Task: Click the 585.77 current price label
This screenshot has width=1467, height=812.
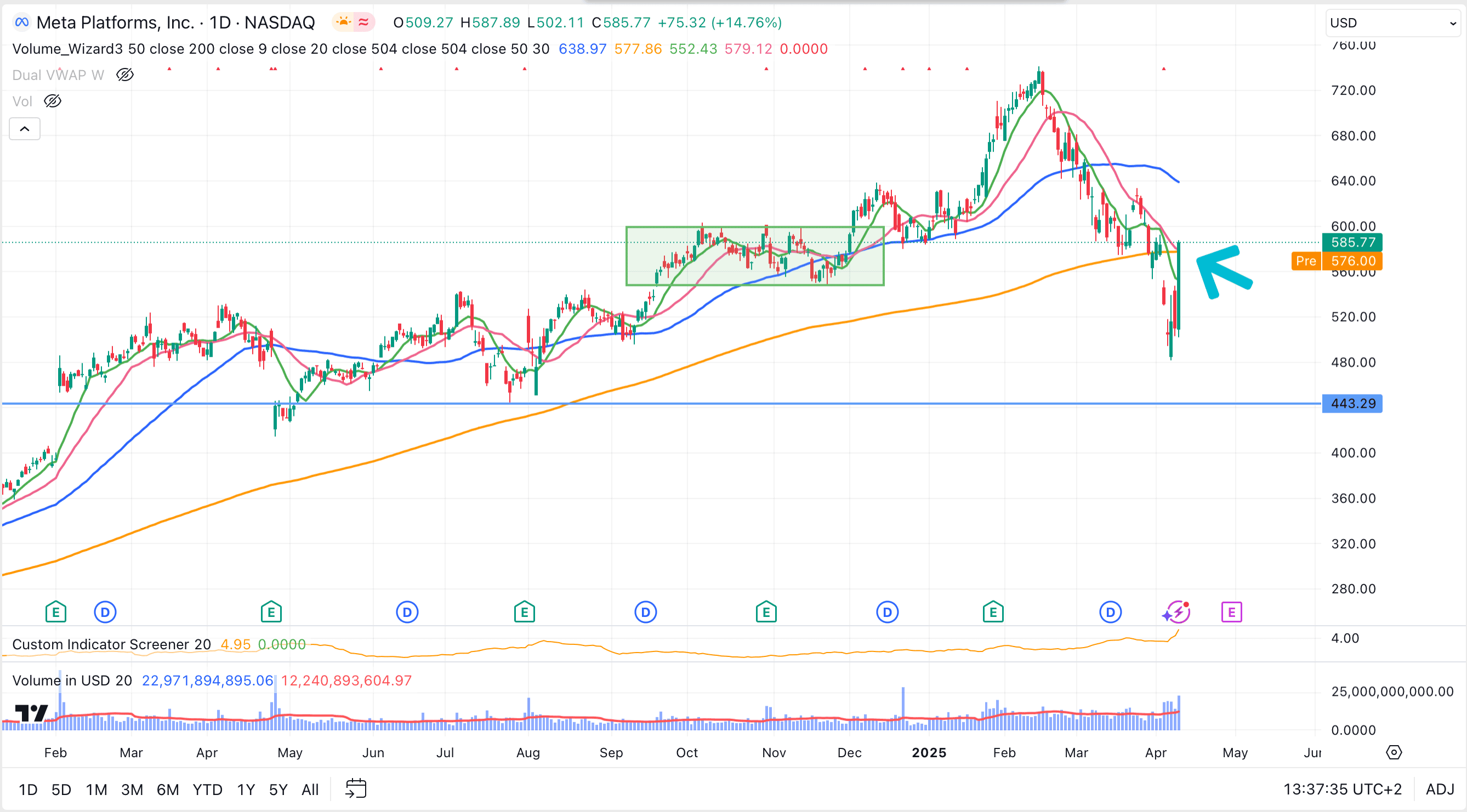Action: pos(1352,242)
